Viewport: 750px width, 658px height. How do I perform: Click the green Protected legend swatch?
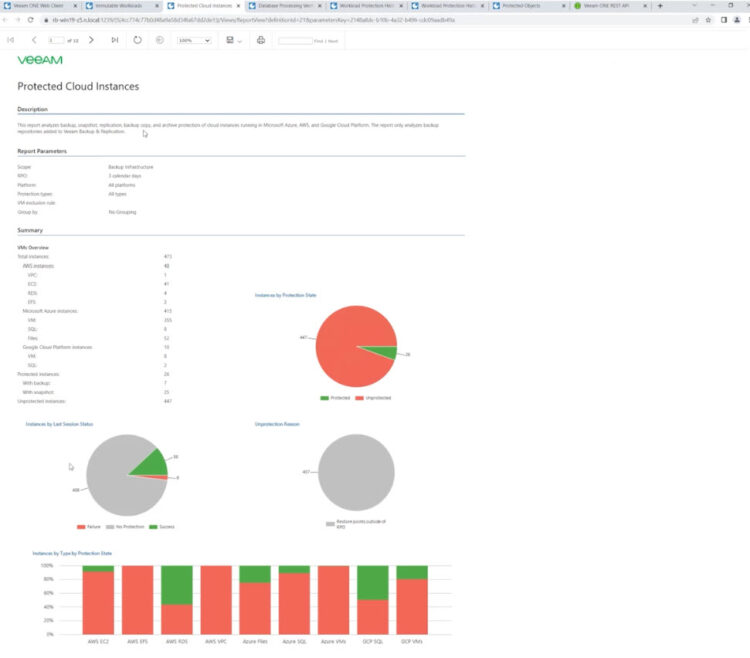[x=324, y=398]
